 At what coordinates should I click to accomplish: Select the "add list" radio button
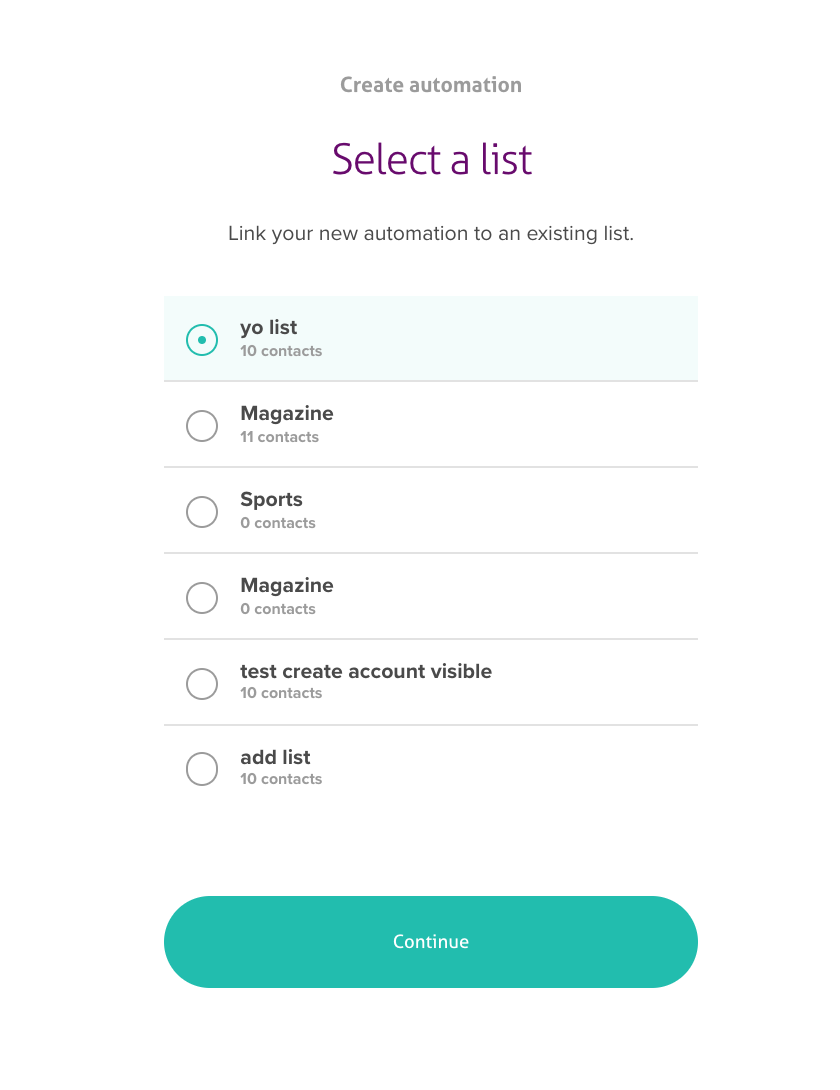[x=202, y=770]
